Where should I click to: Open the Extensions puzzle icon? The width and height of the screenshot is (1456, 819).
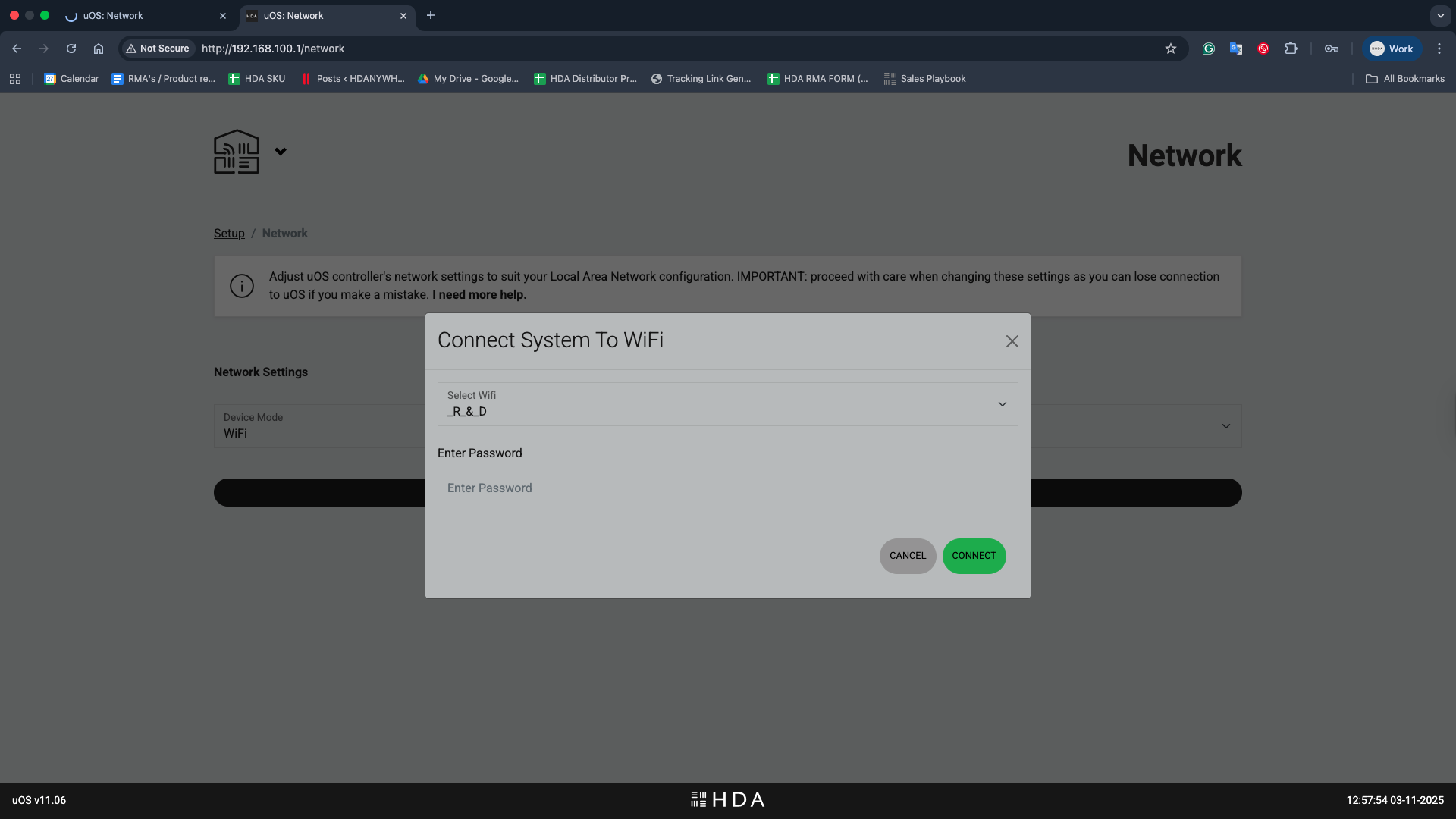(x=1291, y=49)
